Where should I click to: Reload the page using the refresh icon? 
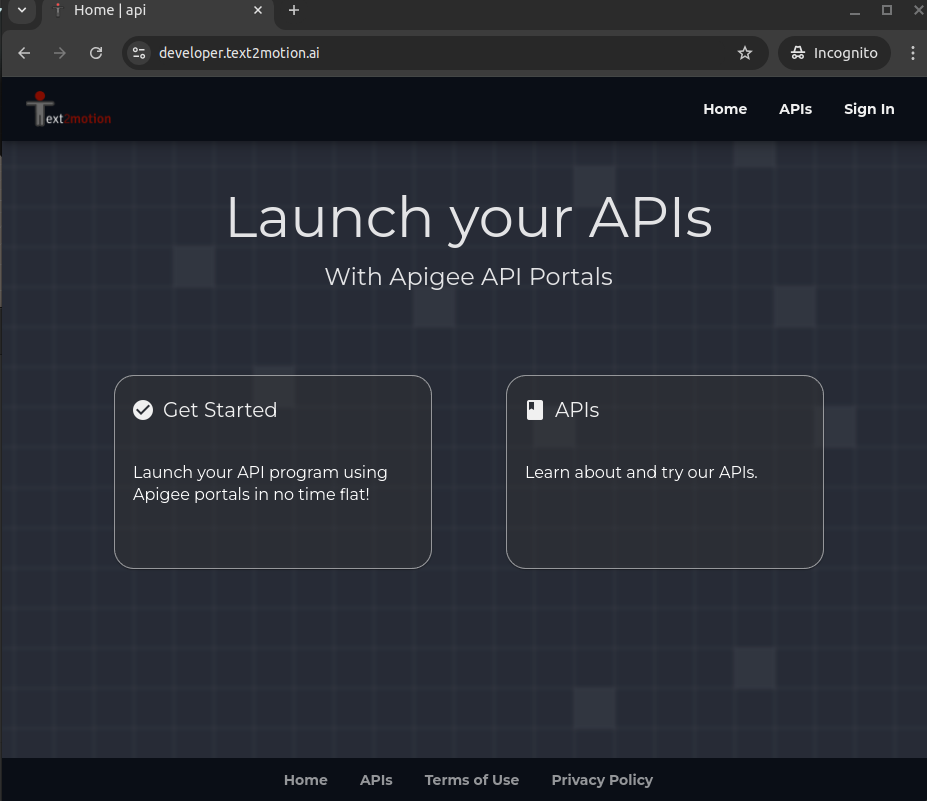click(x=96, y=53)
